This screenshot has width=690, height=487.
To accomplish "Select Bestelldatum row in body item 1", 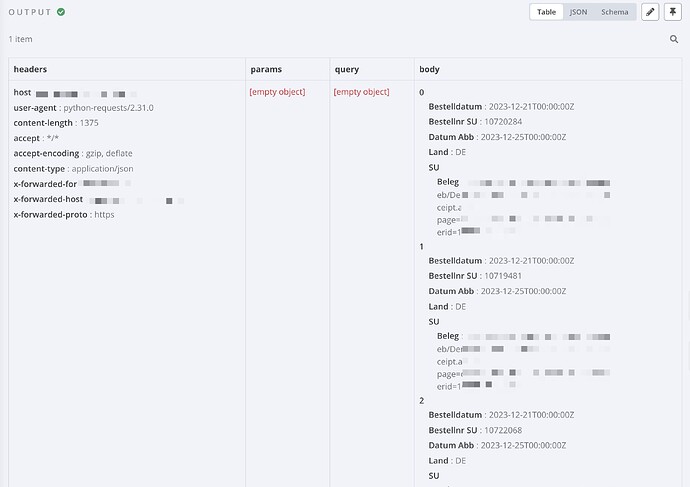I will click(501, 260).
